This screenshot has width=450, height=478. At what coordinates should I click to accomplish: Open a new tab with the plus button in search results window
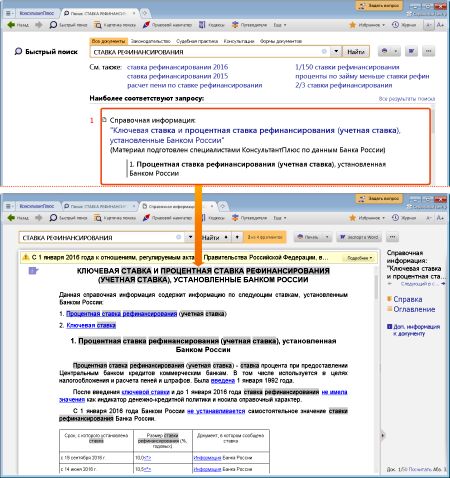click(x=145, y=13)
